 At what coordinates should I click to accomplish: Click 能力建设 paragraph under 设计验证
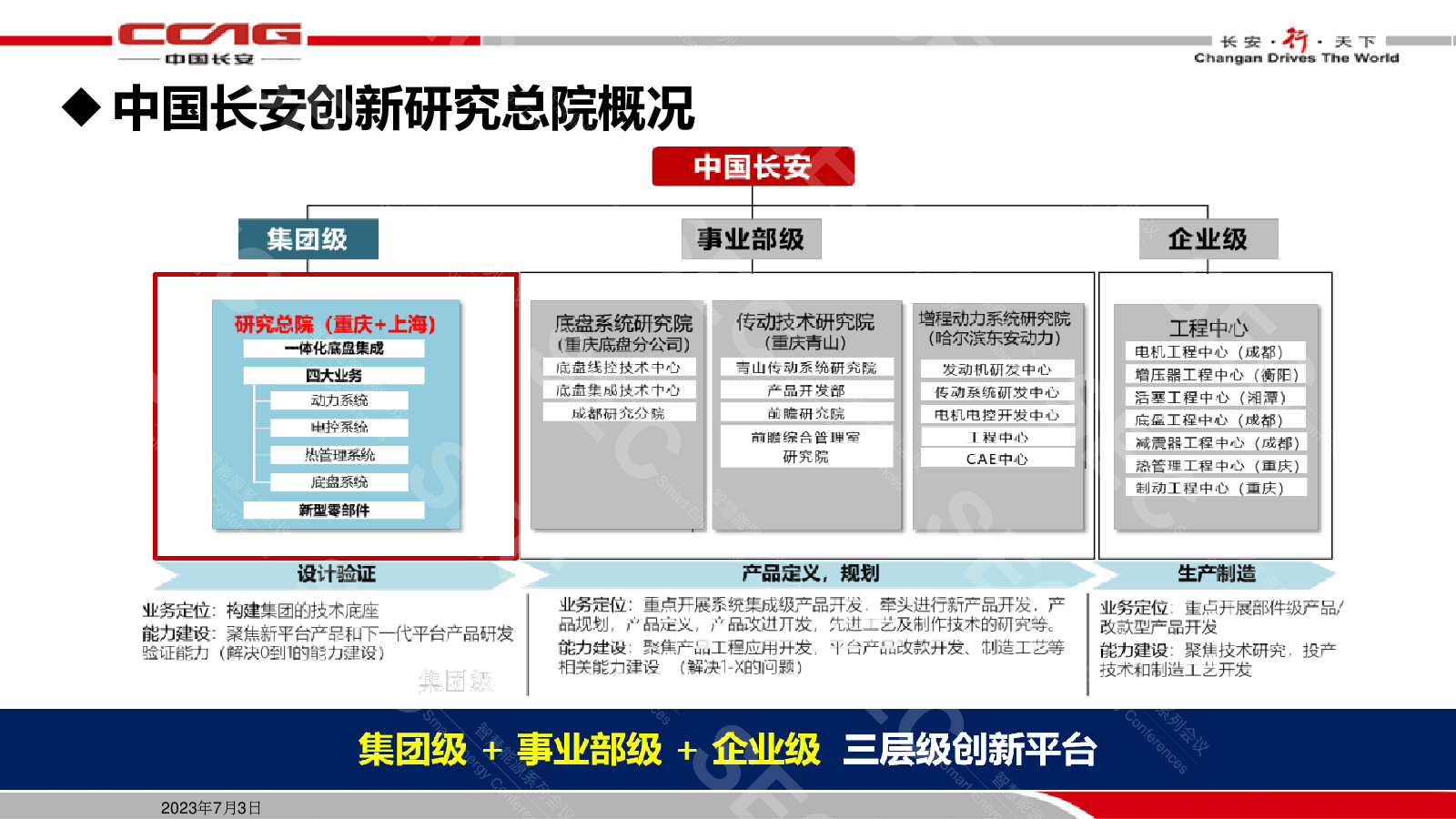coord(328,643)
